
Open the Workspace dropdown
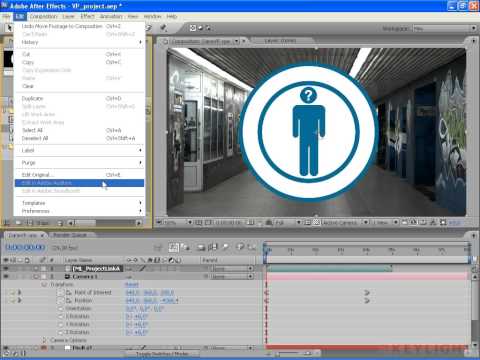[445, 29]
